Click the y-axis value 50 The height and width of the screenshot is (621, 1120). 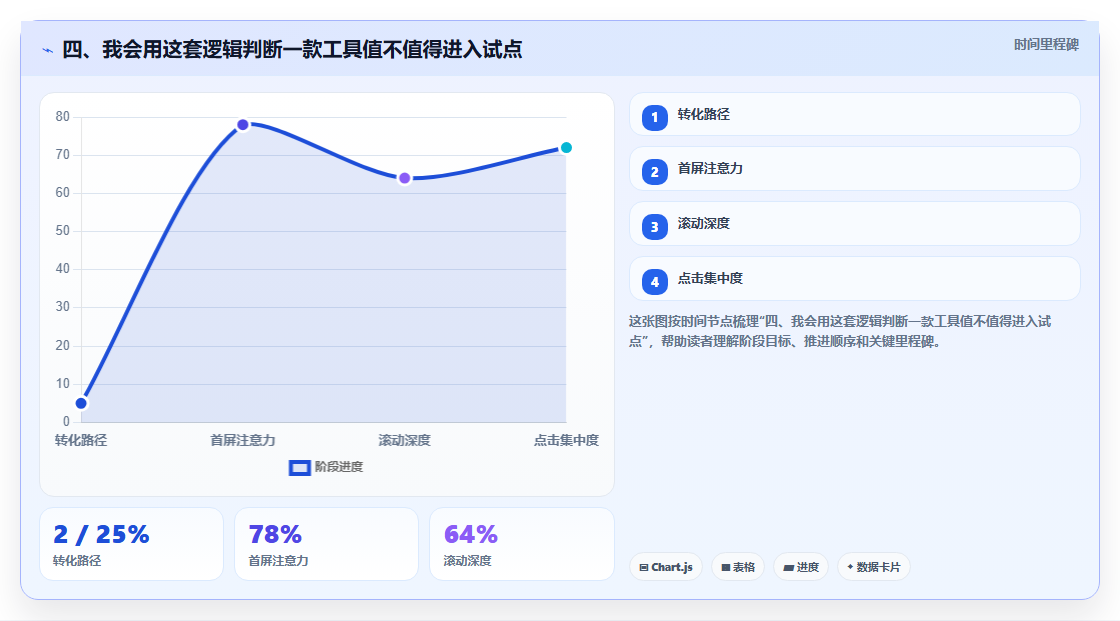[63, 231]
